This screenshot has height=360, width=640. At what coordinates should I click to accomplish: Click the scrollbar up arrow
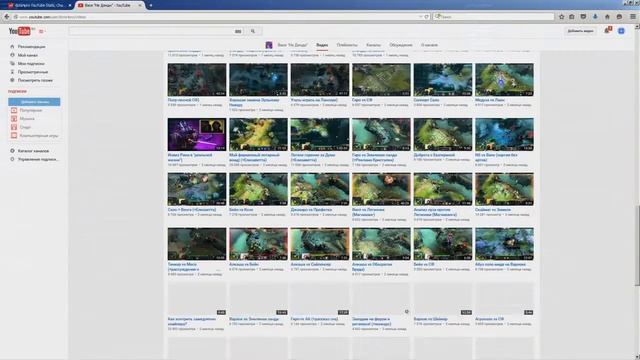click(x=637, y=27)
